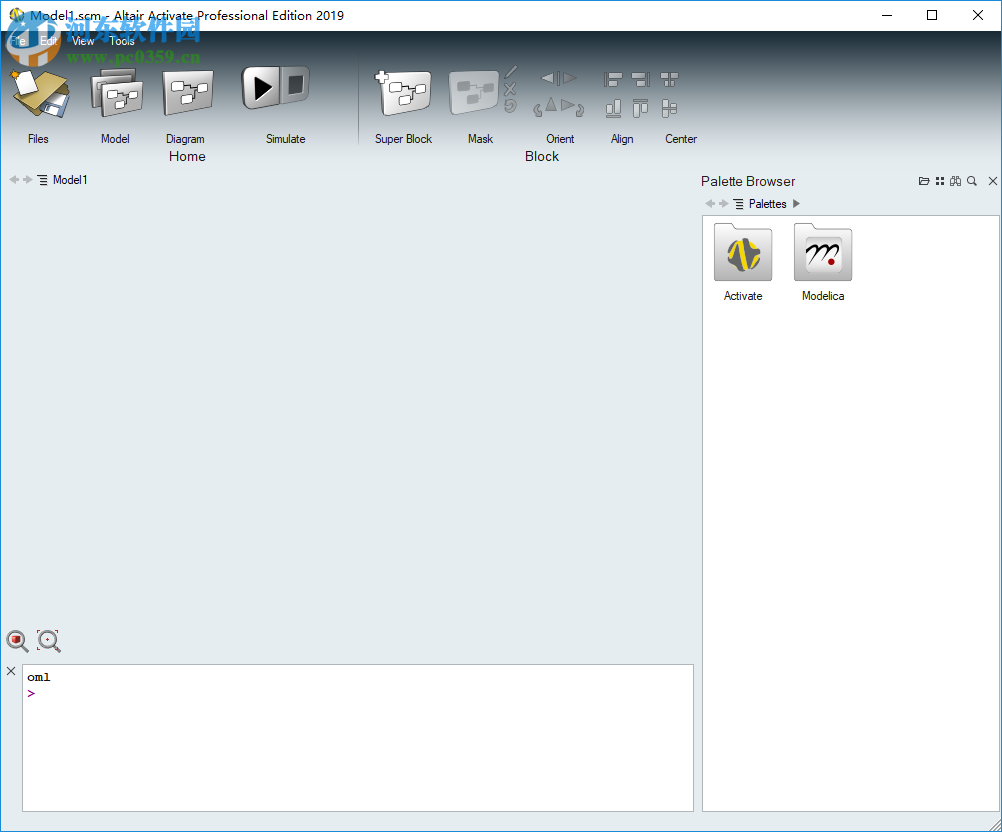Click the binoculars find icon in Palette Browser
Screen dimensions: 1002x832
coord(955,181)
